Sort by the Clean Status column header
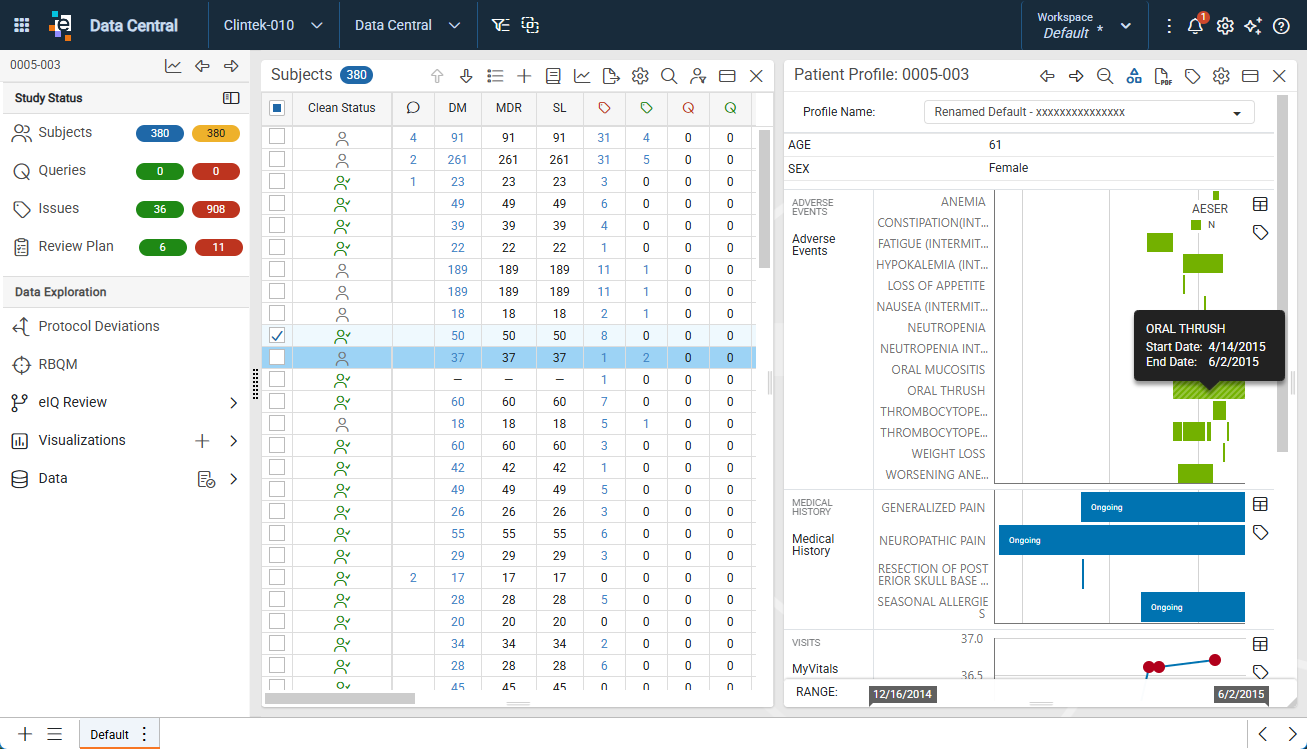 coord(342,108)
